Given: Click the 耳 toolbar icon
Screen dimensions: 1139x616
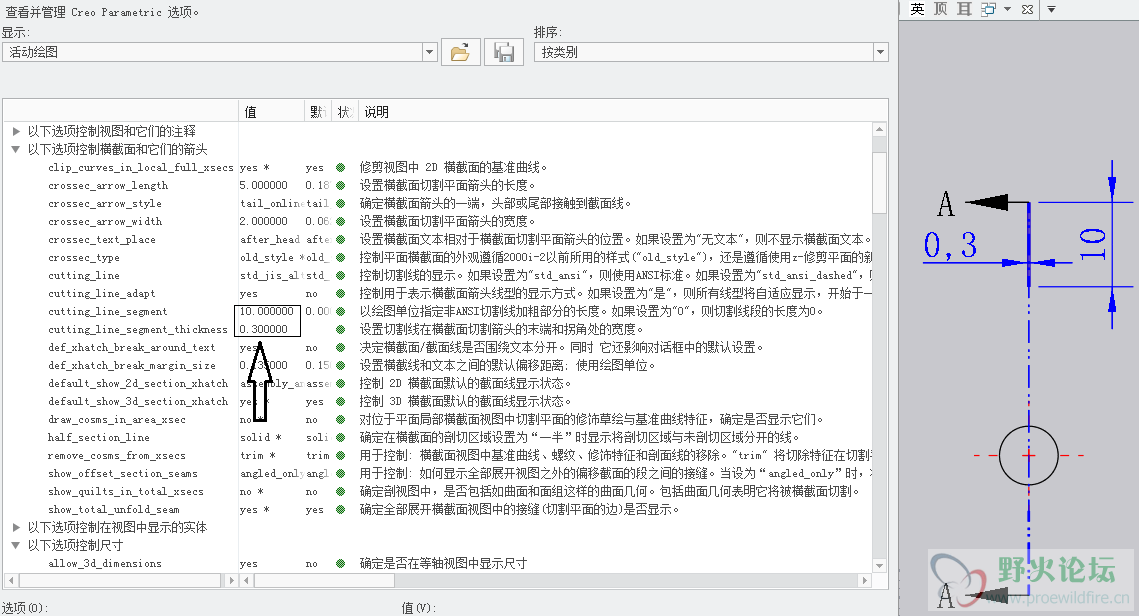Looking at the screenshot, I should click(x=964, y=9).
